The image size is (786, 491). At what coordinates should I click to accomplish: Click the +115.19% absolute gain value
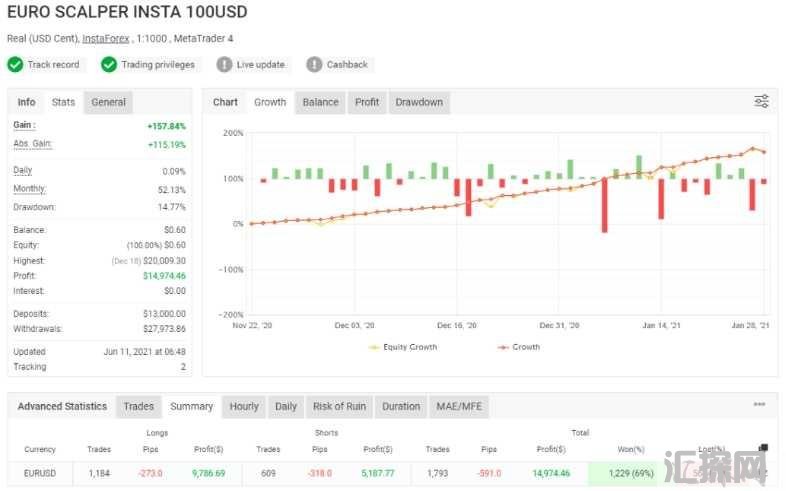(x=166, y=145)
